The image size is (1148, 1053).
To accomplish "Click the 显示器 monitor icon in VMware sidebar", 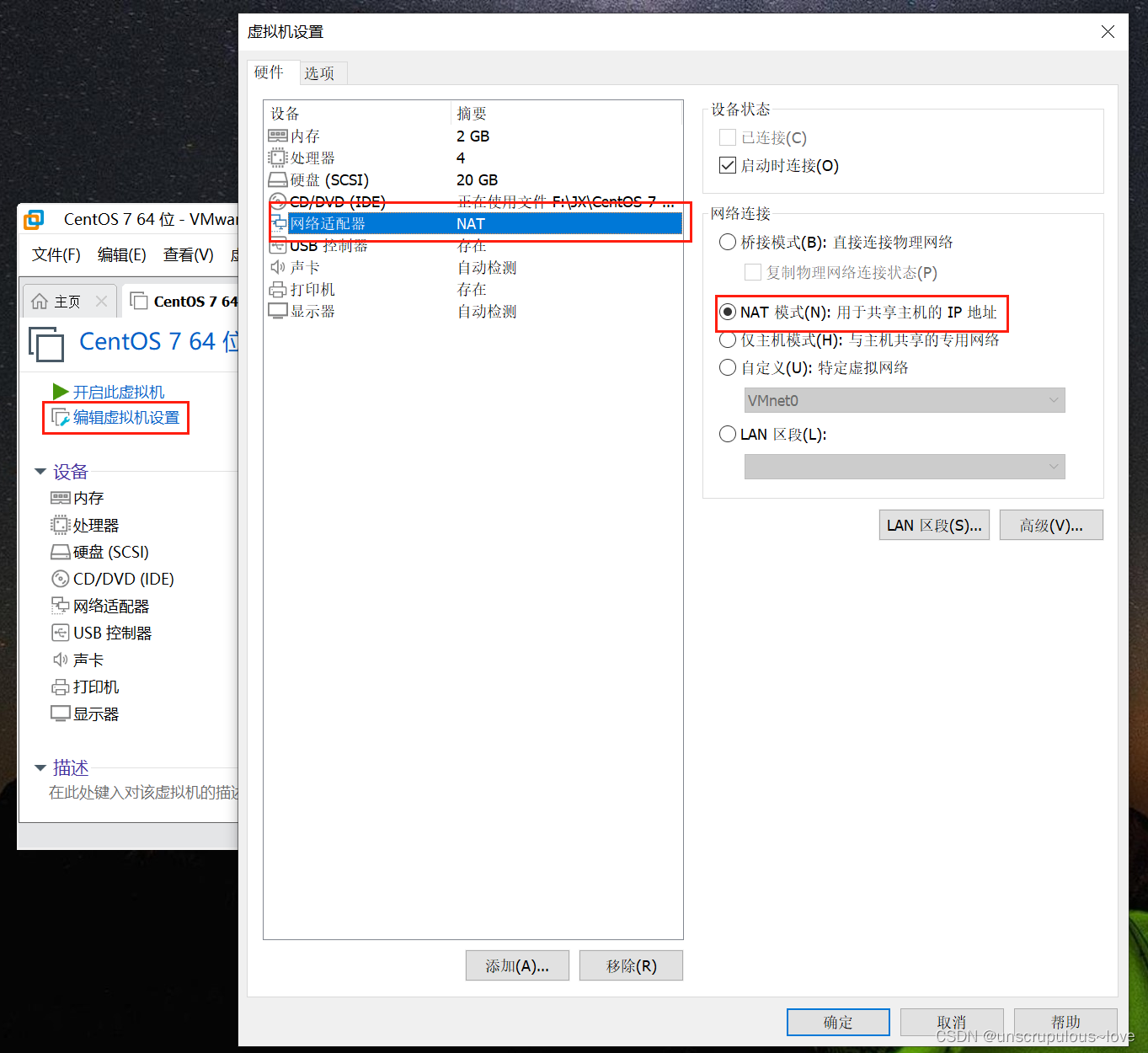I will pyautogui.click(x=60, y=714).
